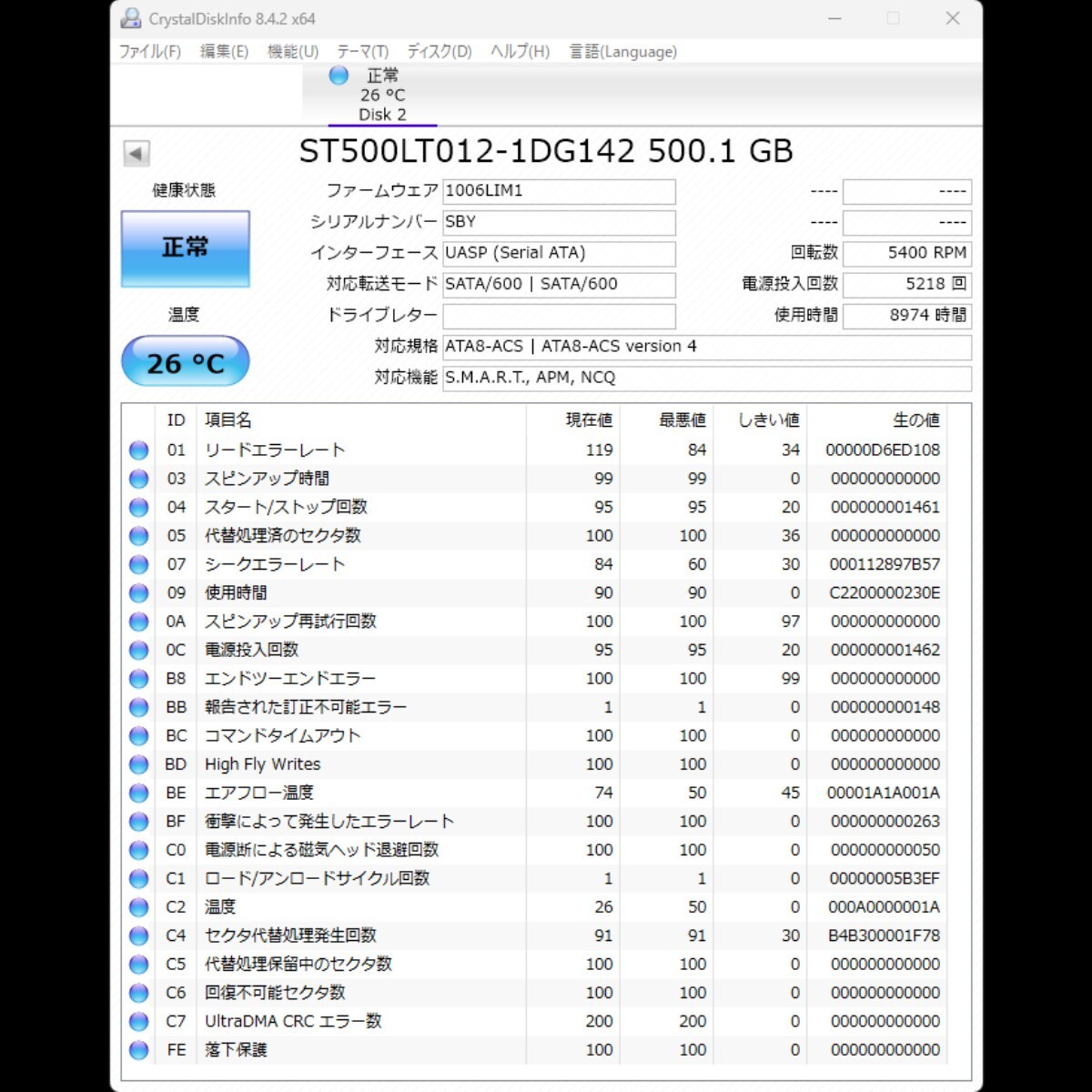Click status orb for エンドツーエンドエラー row

[x=138, y=679]
